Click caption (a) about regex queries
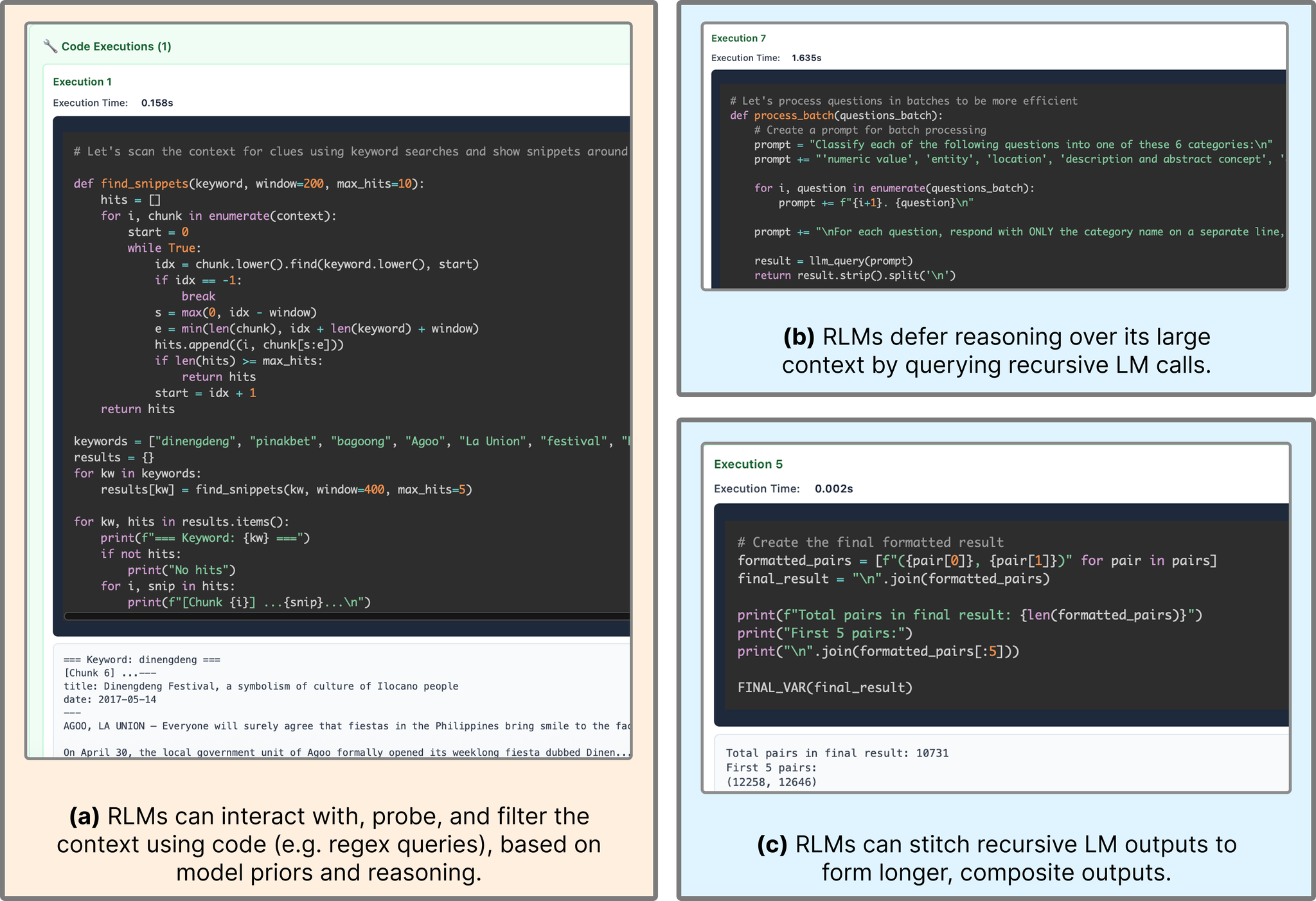1316x901 pixels. 328,844
